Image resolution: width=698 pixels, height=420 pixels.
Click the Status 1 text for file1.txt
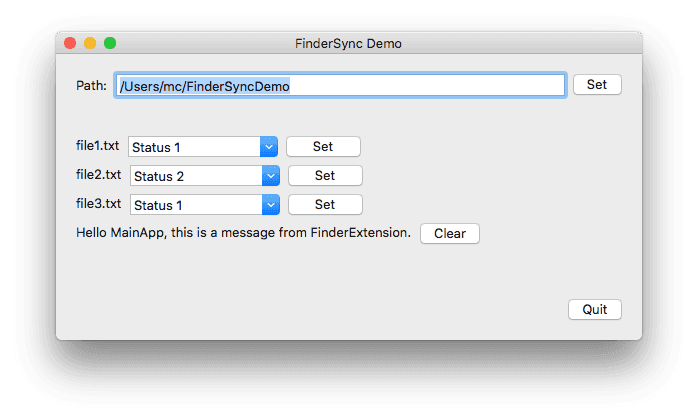point(157,148)
